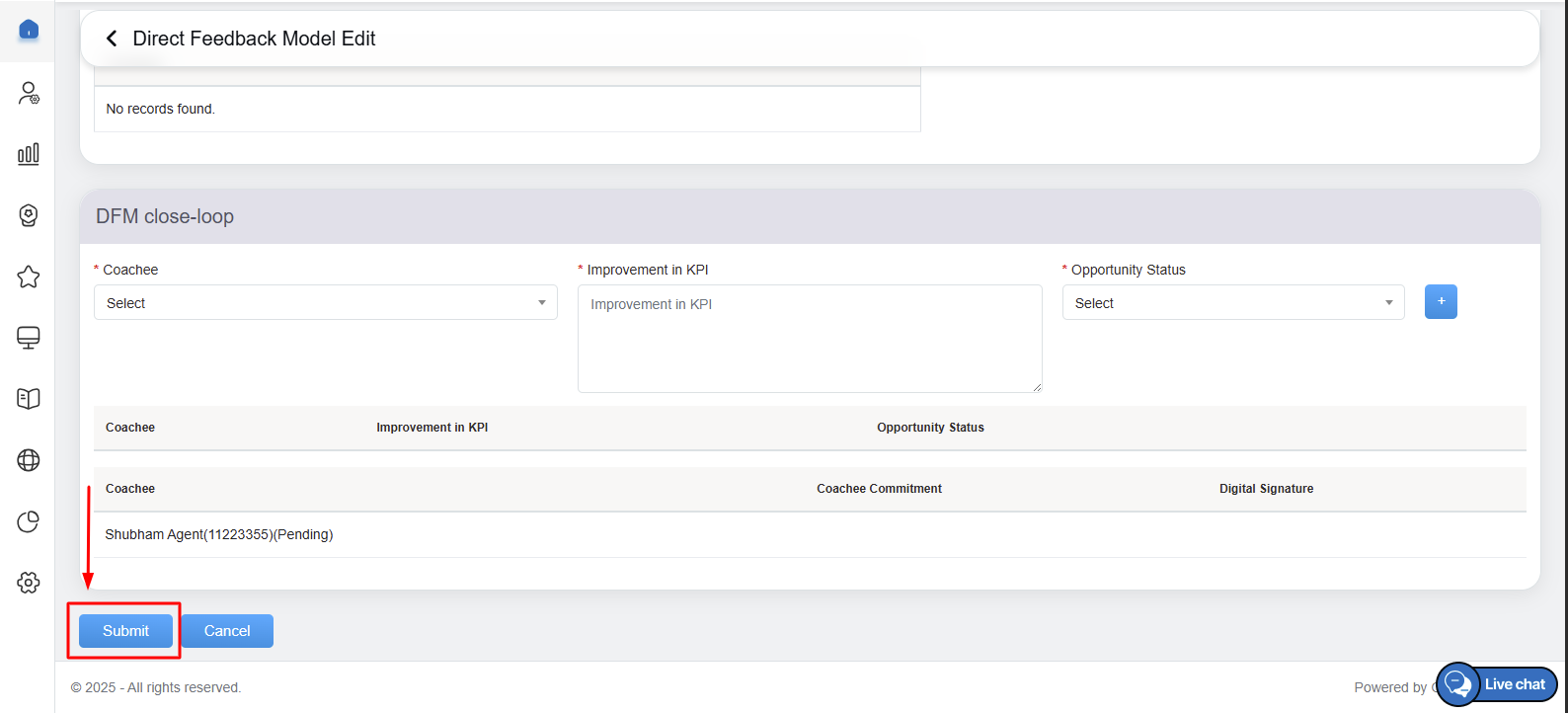This screenshot has width=1568, height=713.
Task: Open the bar chart icon in sidebar
Action: click(29, 154)
